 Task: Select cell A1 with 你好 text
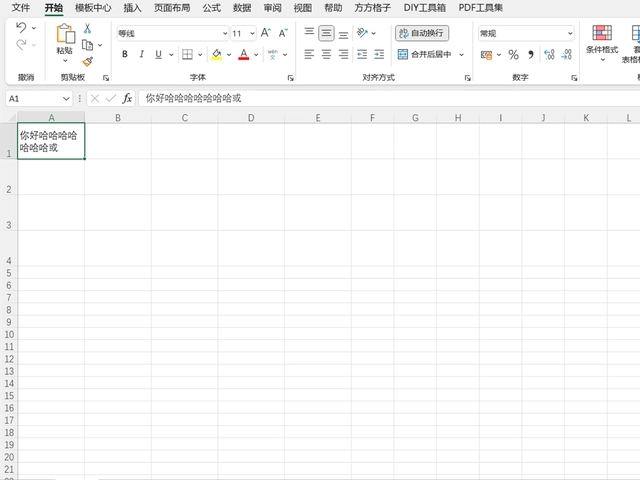pyautogui.click(x=51, y=141)
